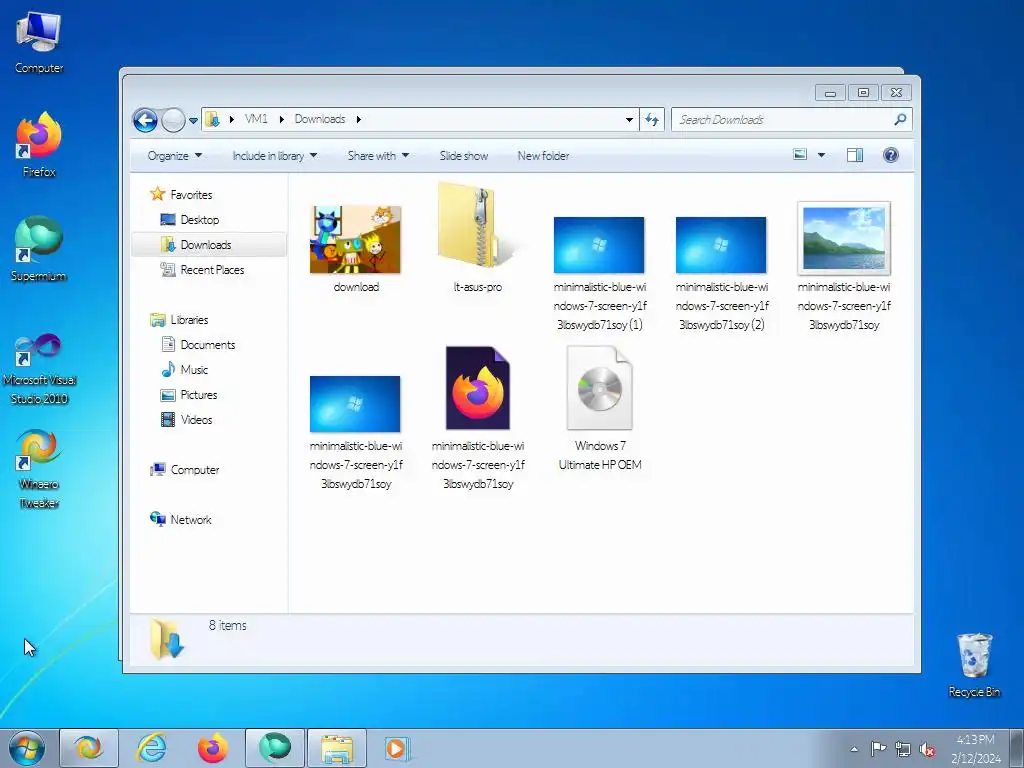The width and height of the screenshot is (1024, 768).
Task: Click the Downloads breadcrumb in address bar
Action: (320, 119)
